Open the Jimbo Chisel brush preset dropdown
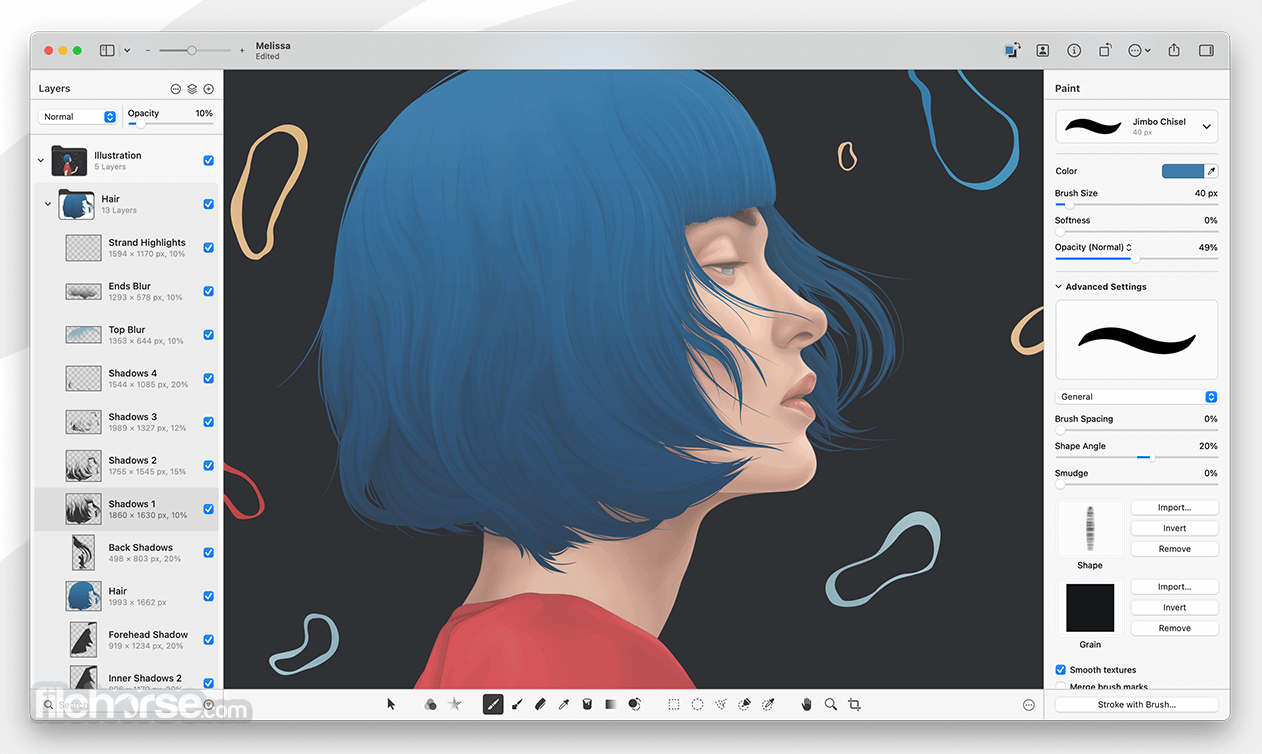Image resolution: width=1262 pixels, height=754 pixels. click(1137, 126)
